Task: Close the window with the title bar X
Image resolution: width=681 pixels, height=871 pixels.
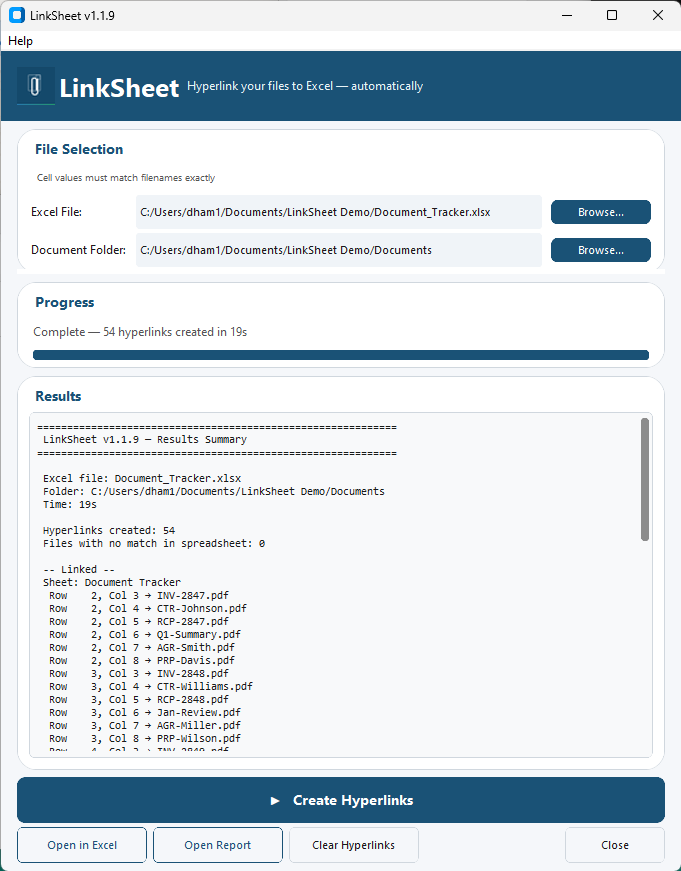Action: pyautogui.click(x=658, y=16)
